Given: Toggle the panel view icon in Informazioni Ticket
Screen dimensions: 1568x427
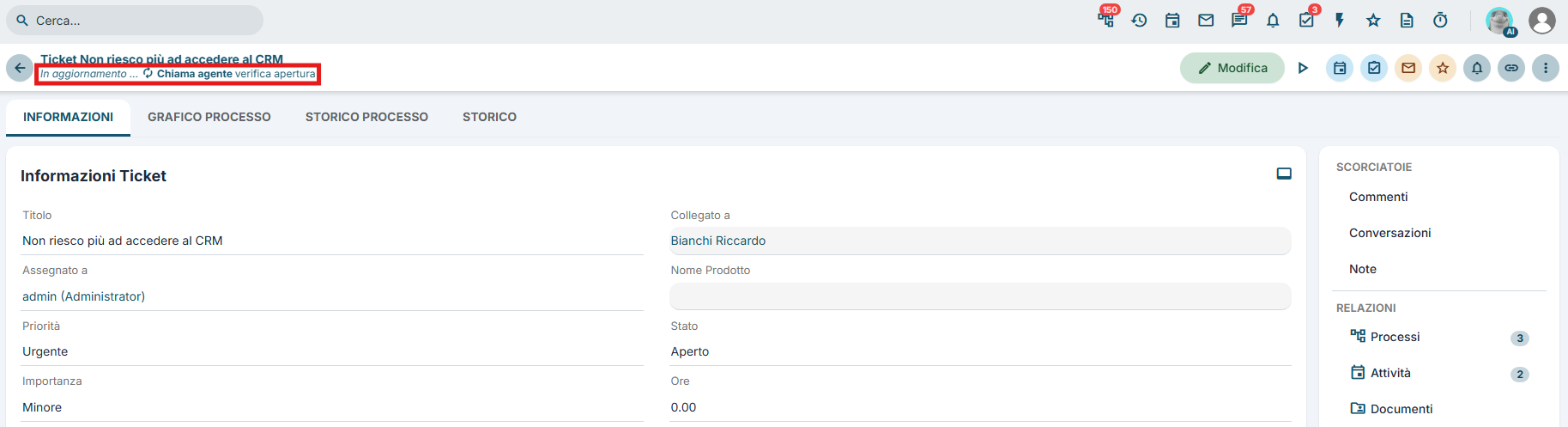Looking at the screenshot, I should (1284, 174).
